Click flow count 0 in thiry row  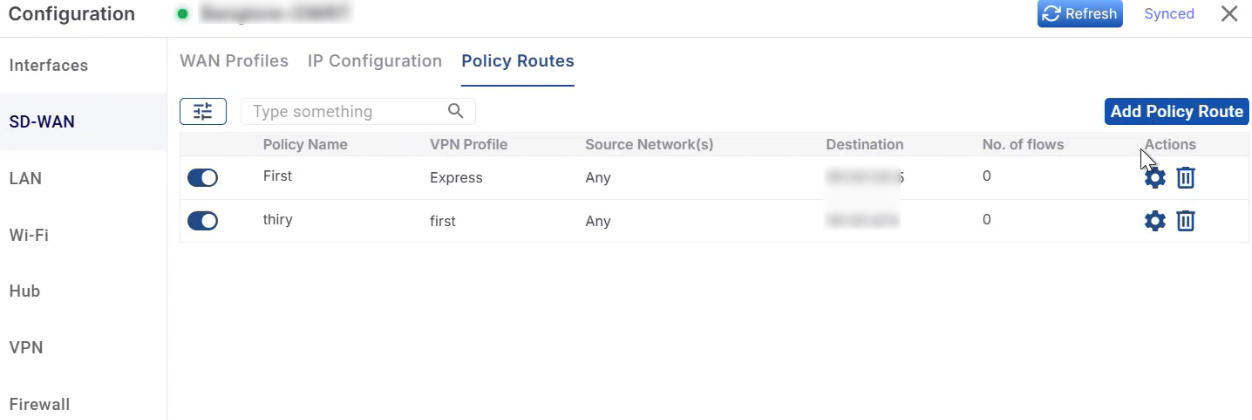(986, 219)
